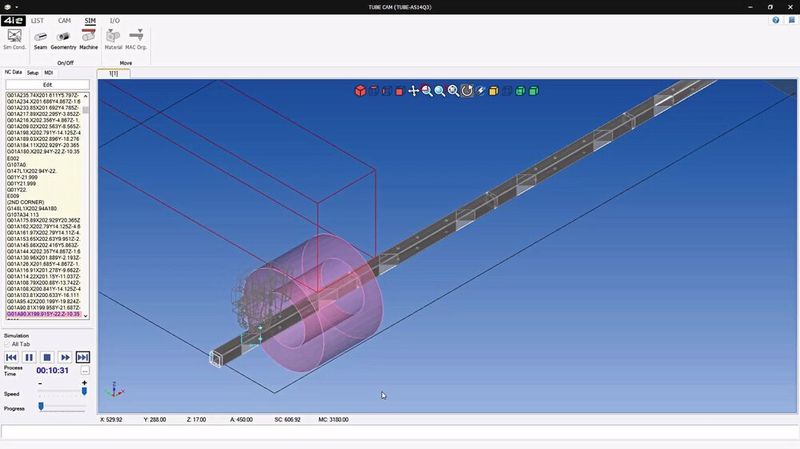Switch to the SIM ribbon tab
800x449 pixels.
pos(90,20)
